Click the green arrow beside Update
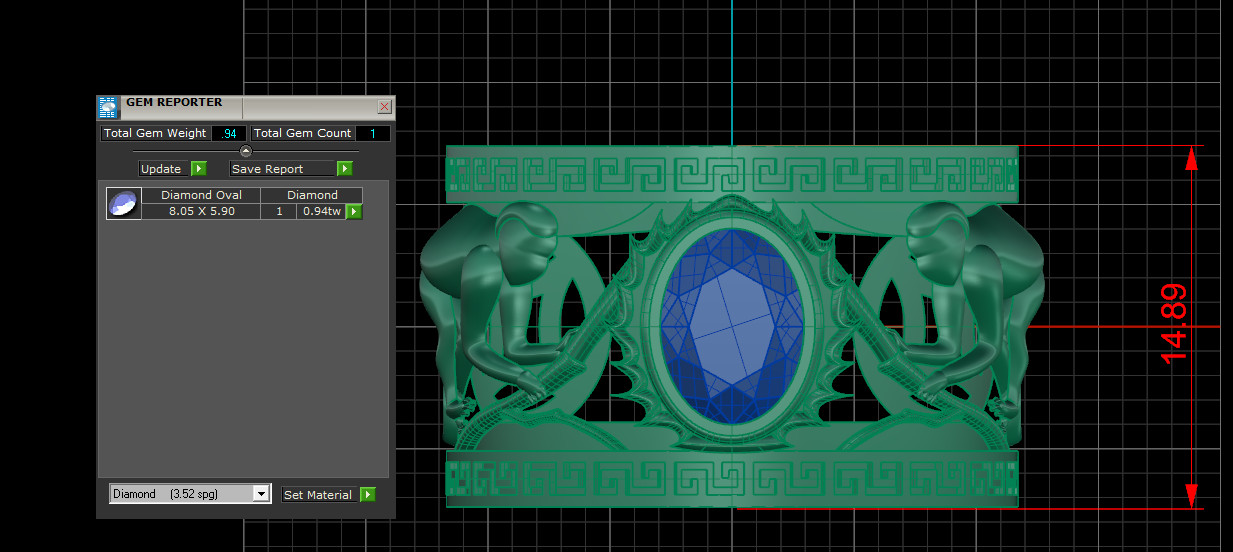Viewport: 1233px width, 552px height. click(198, 169)
